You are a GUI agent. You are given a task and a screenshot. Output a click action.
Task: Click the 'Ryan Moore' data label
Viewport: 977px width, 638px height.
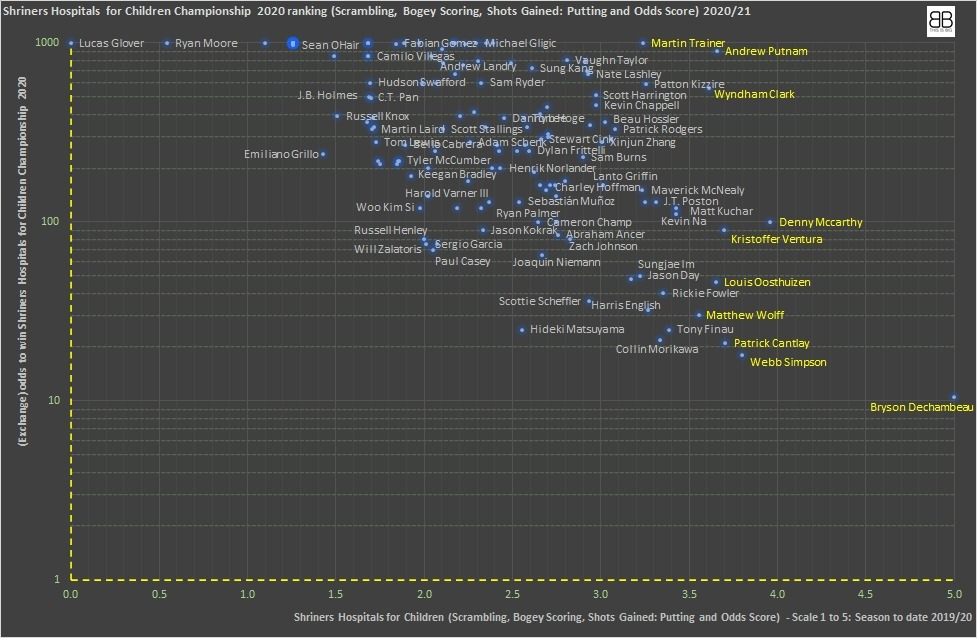[x=206, y=43]
